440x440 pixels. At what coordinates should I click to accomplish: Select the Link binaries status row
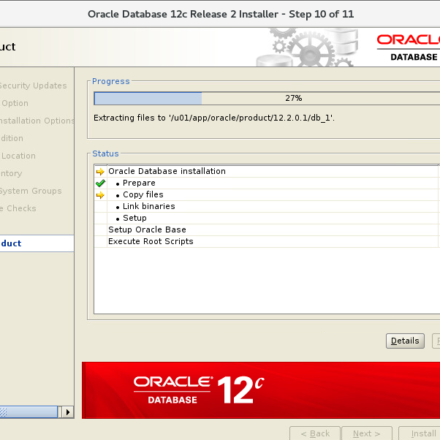[266, 206]
